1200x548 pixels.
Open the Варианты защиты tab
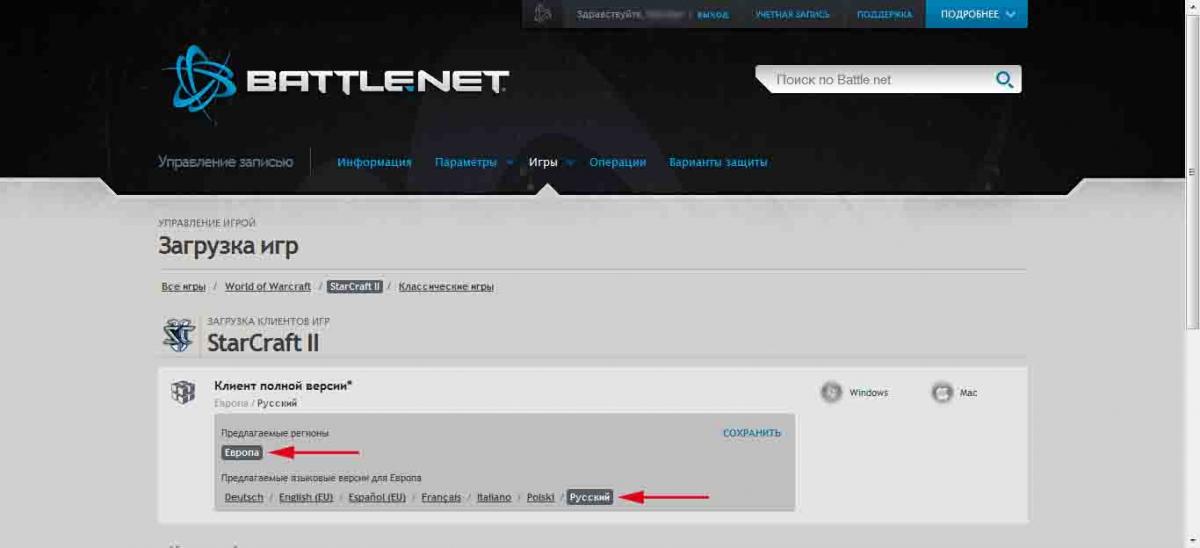(718, 162)
